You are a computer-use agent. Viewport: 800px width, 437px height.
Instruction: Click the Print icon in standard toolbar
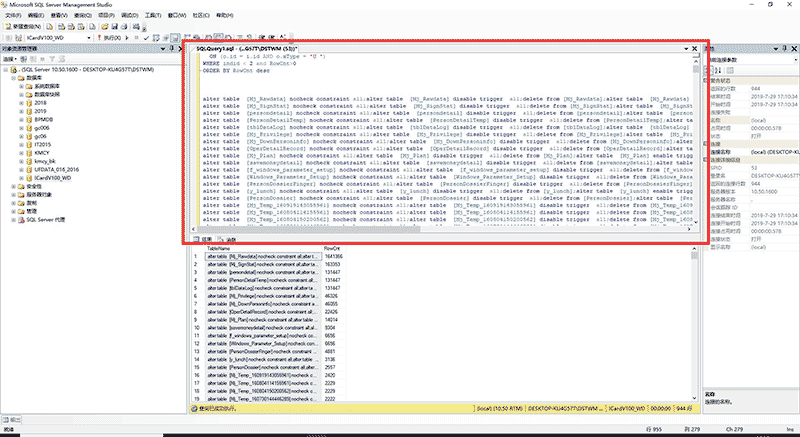tap(124, 27)
